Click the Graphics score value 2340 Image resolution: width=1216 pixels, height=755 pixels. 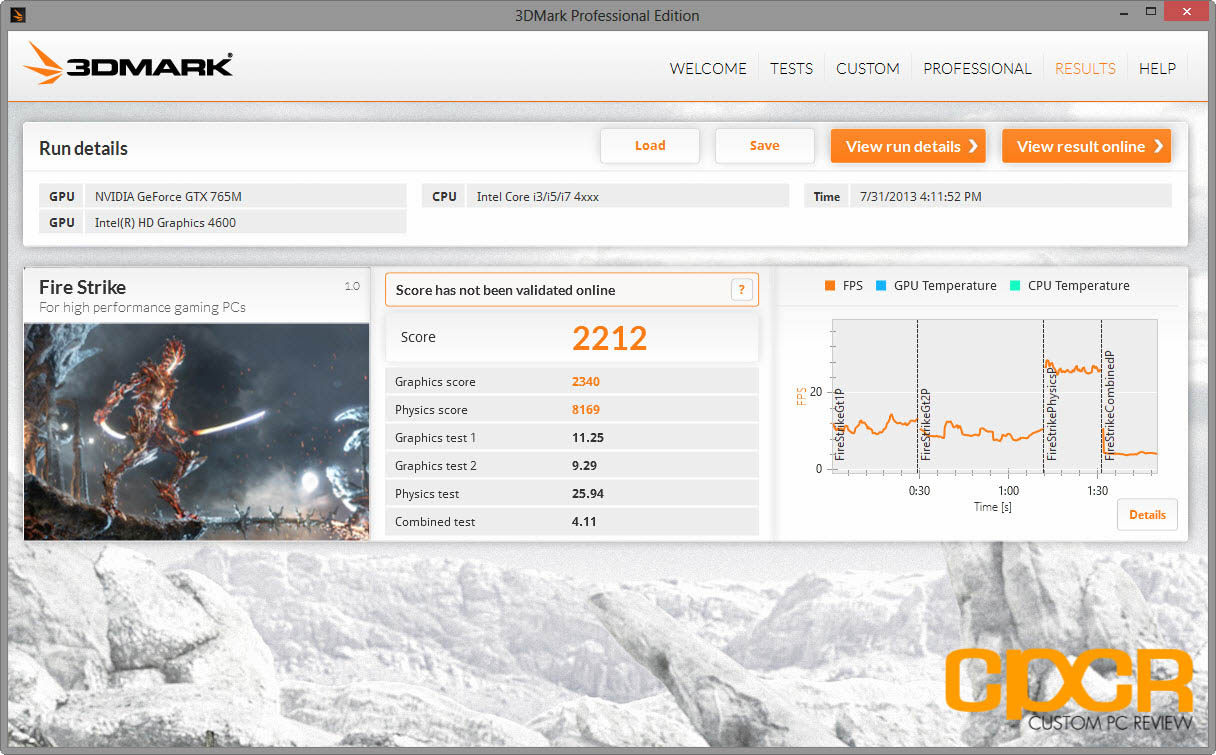[x=586, y=382]
